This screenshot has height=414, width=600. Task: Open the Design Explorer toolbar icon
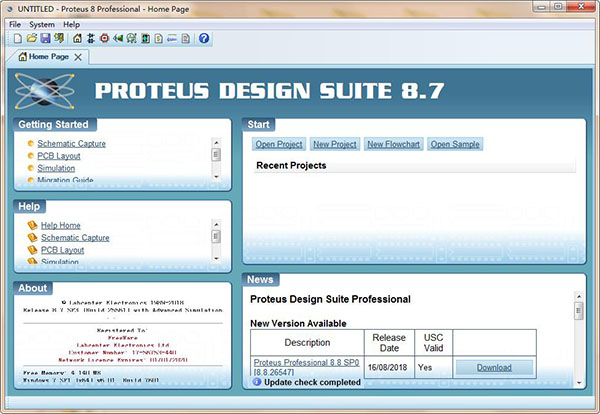coord(145,38)
